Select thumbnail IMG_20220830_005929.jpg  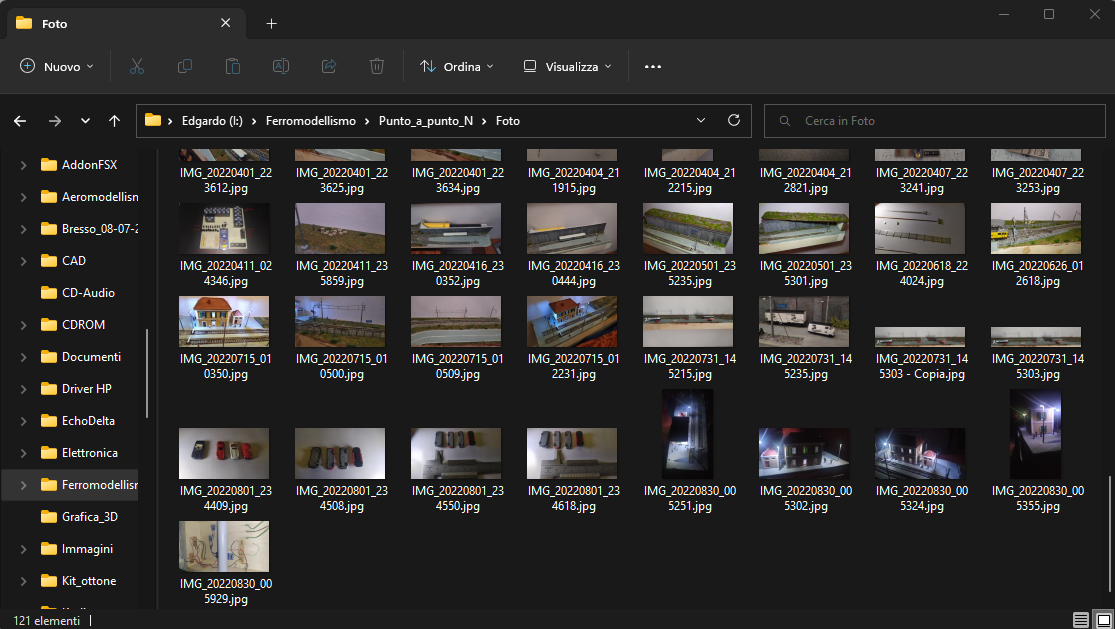(x=224, y=547)
